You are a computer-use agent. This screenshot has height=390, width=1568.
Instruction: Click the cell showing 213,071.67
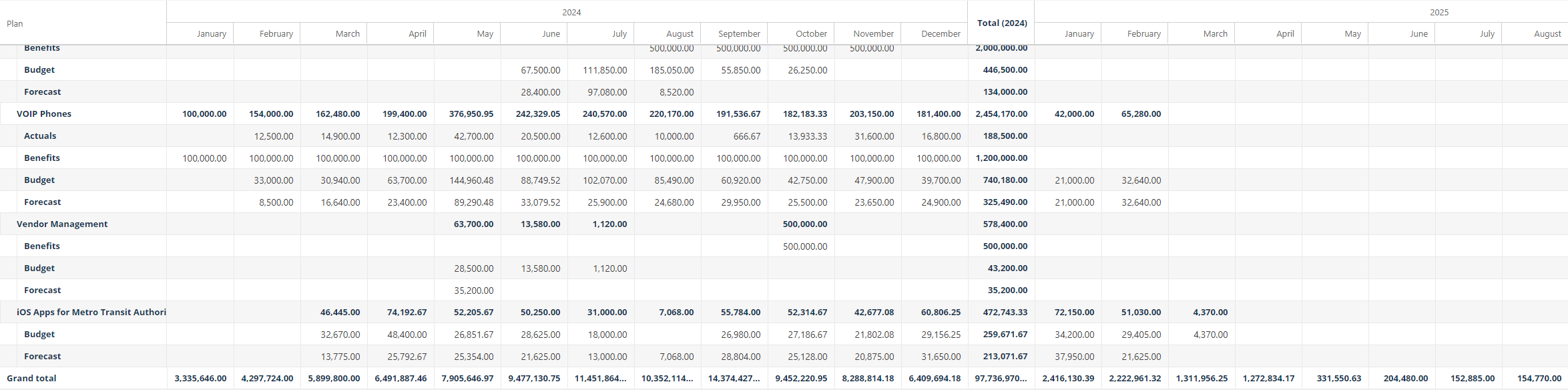(1001, 356)
